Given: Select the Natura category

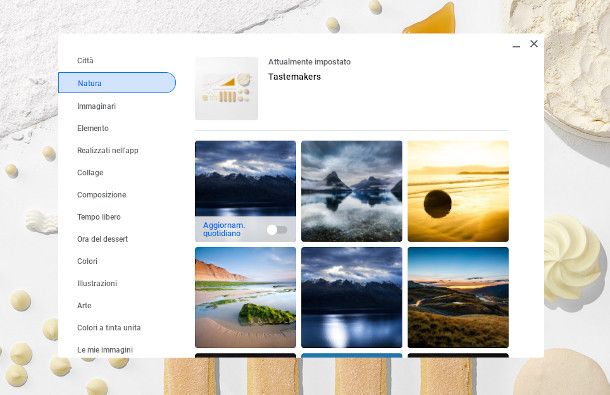Looking at the screenshot, I should [117, 83].
